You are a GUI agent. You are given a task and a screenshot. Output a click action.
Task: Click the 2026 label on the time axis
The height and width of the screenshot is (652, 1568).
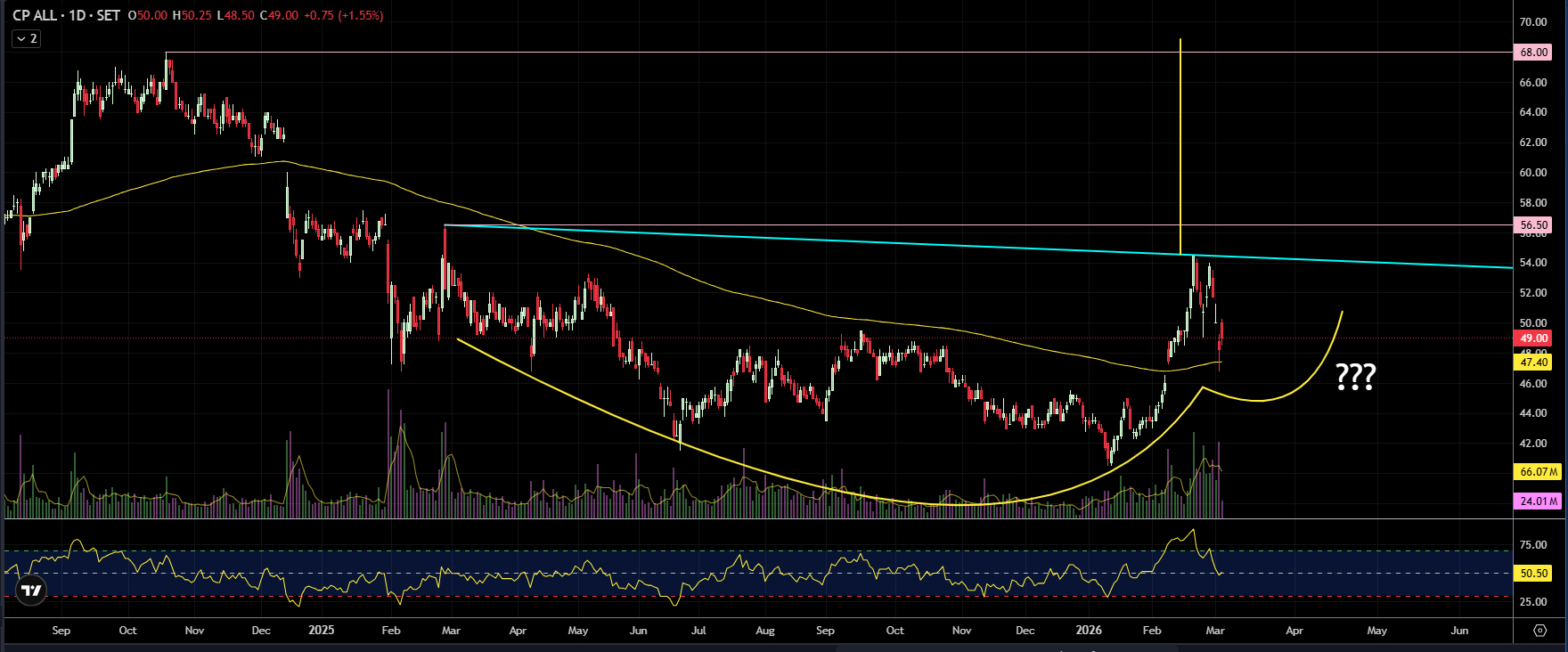tap(1089, 630)
